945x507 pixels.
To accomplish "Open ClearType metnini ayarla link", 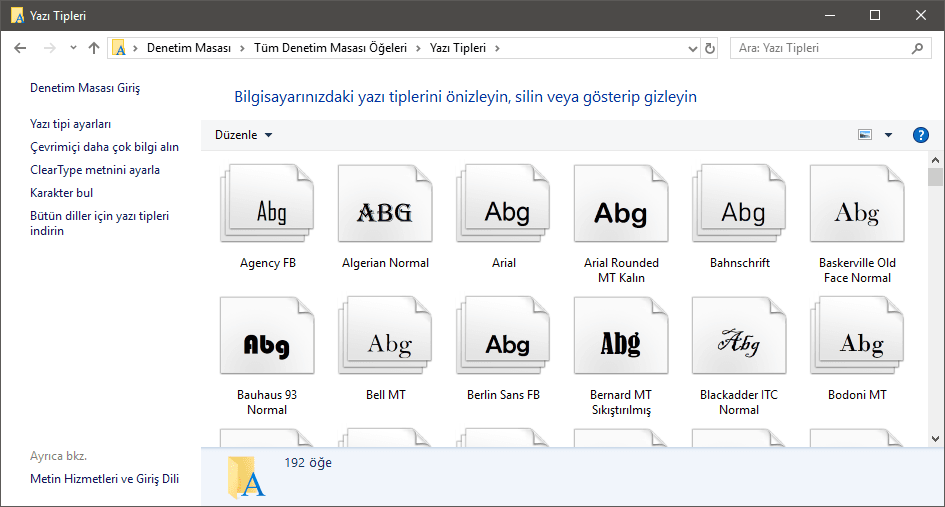I will [95, 170].
